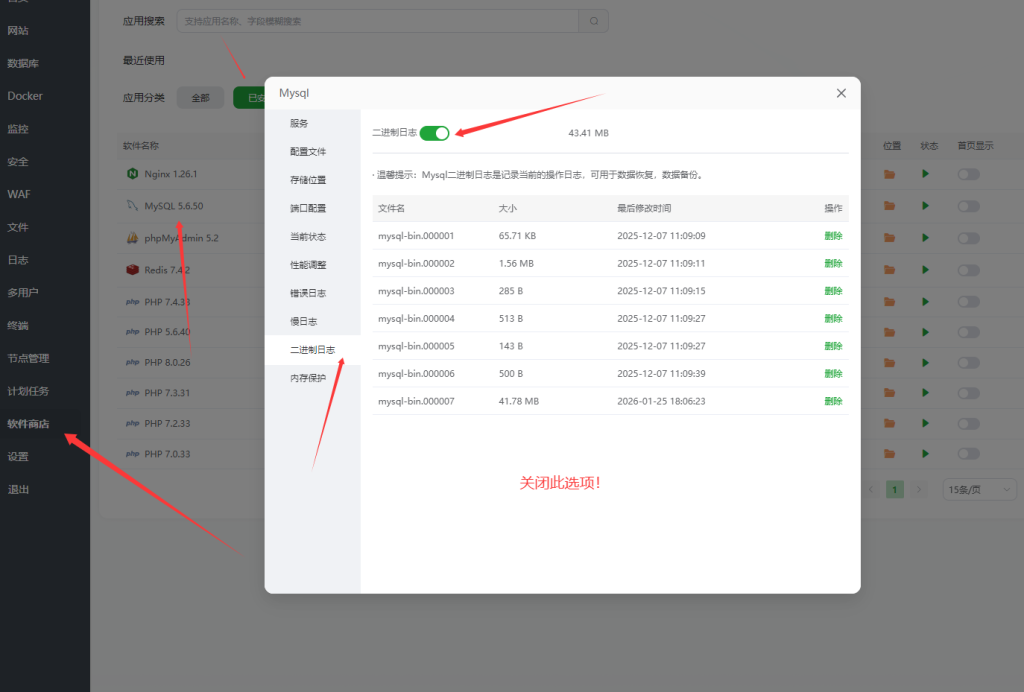Image resolution: width=1024 pixels, height=692 pixels.
Task: Click 删除 for mysql-bin.000007
Action: (x=833, y=401)
